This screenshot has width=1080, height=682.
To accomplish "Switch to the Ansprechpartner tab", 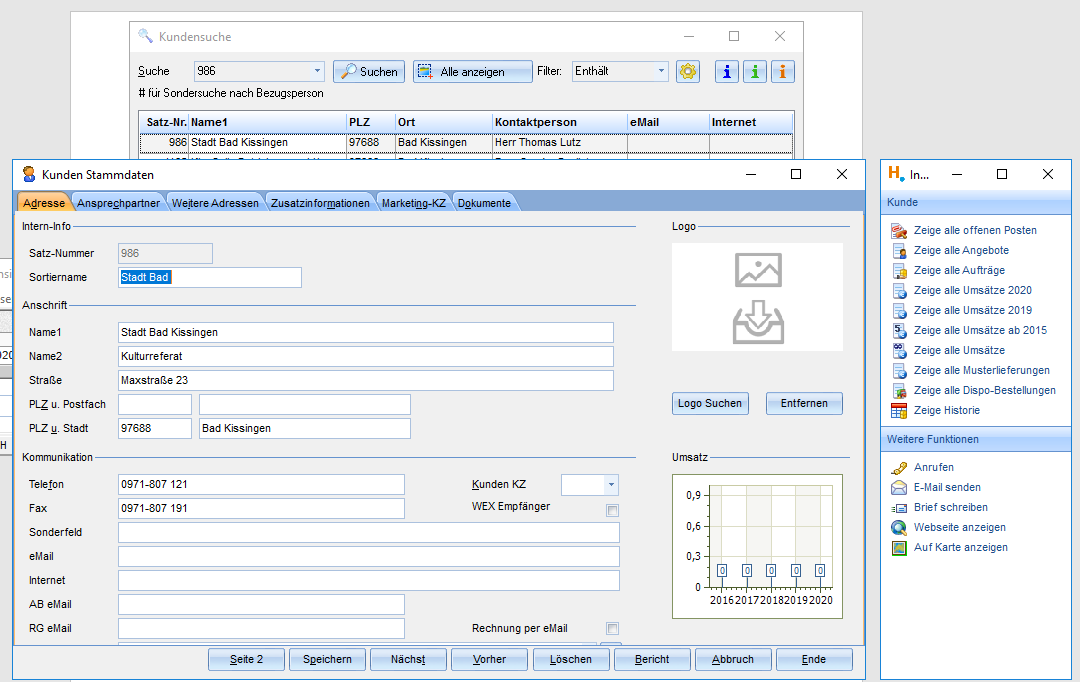I will [118, 203].
